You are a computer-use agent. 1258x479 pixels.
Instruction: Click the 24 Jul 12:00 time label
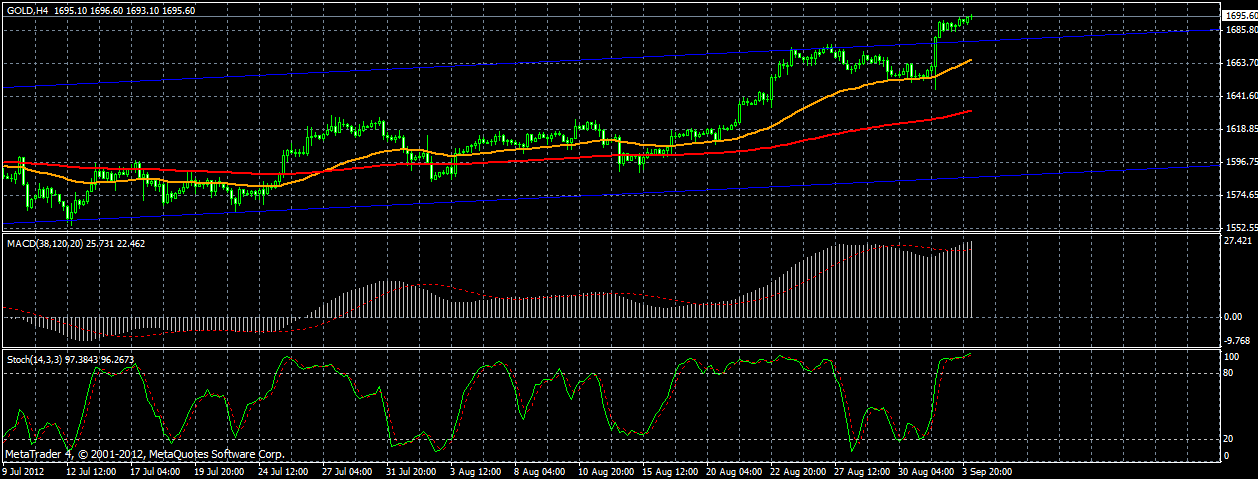tap(284, 471)
